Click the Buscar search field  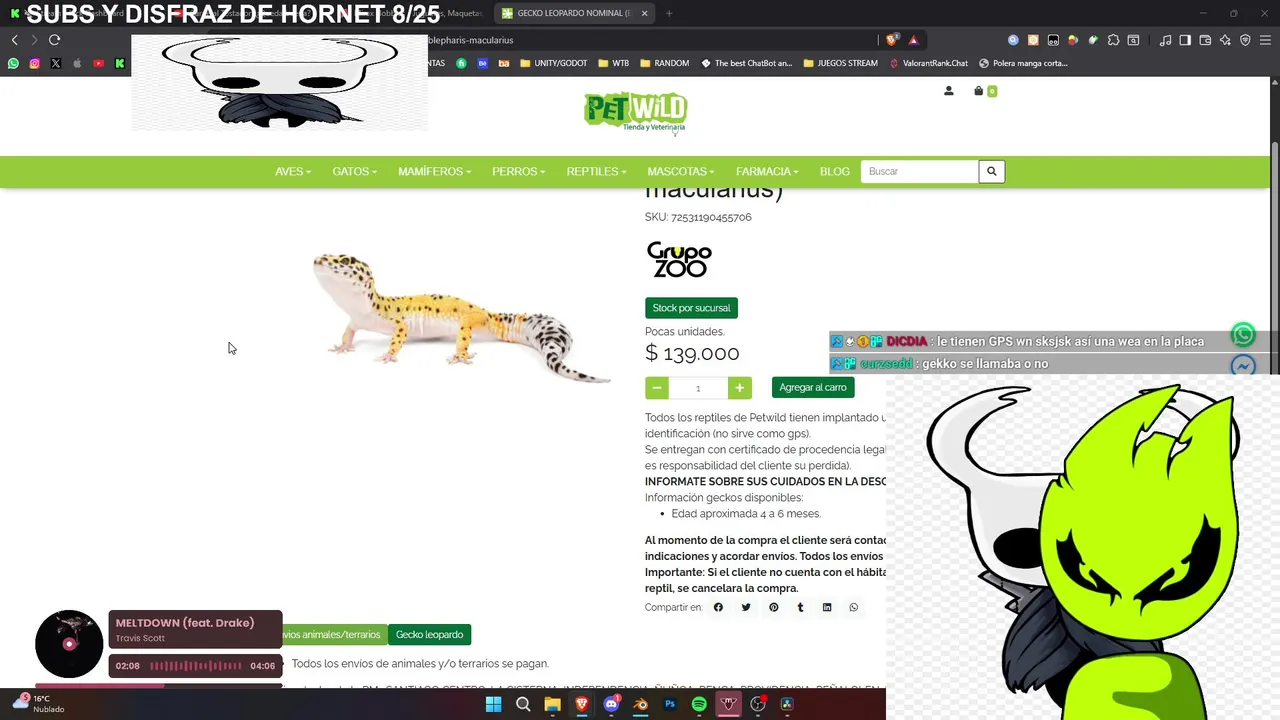point(919,172)
